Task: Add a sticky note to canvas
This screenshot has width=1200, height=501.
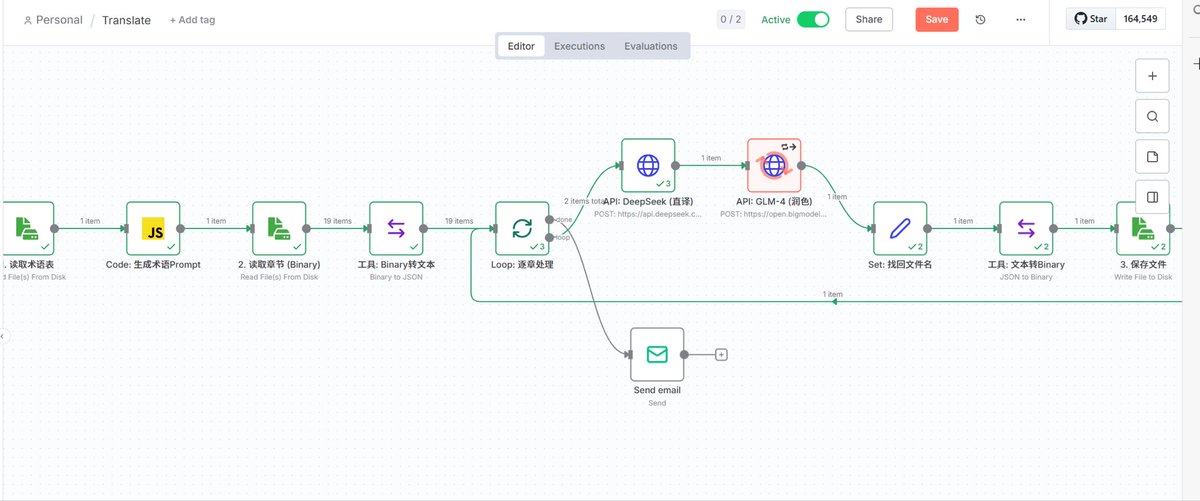Action: coord(1152,156)
